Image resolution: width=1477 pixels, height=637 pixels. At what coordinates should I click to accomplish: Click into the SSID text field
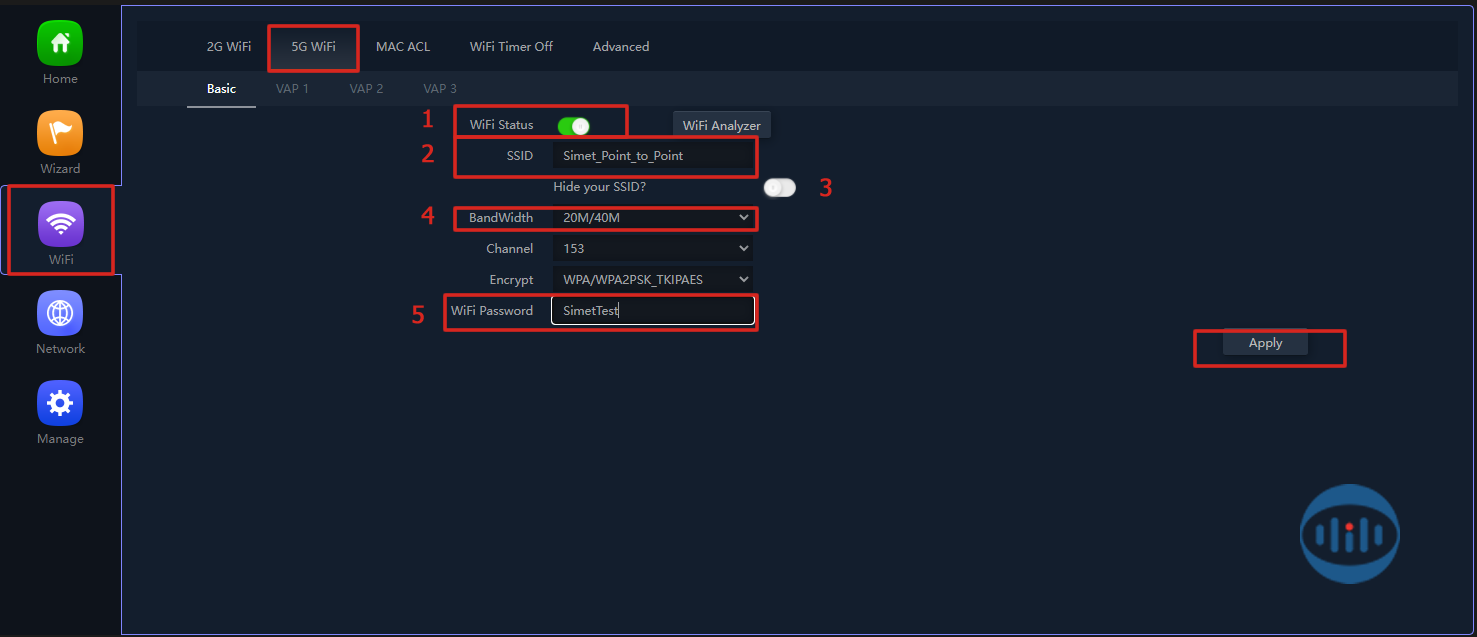pos(652,156)
